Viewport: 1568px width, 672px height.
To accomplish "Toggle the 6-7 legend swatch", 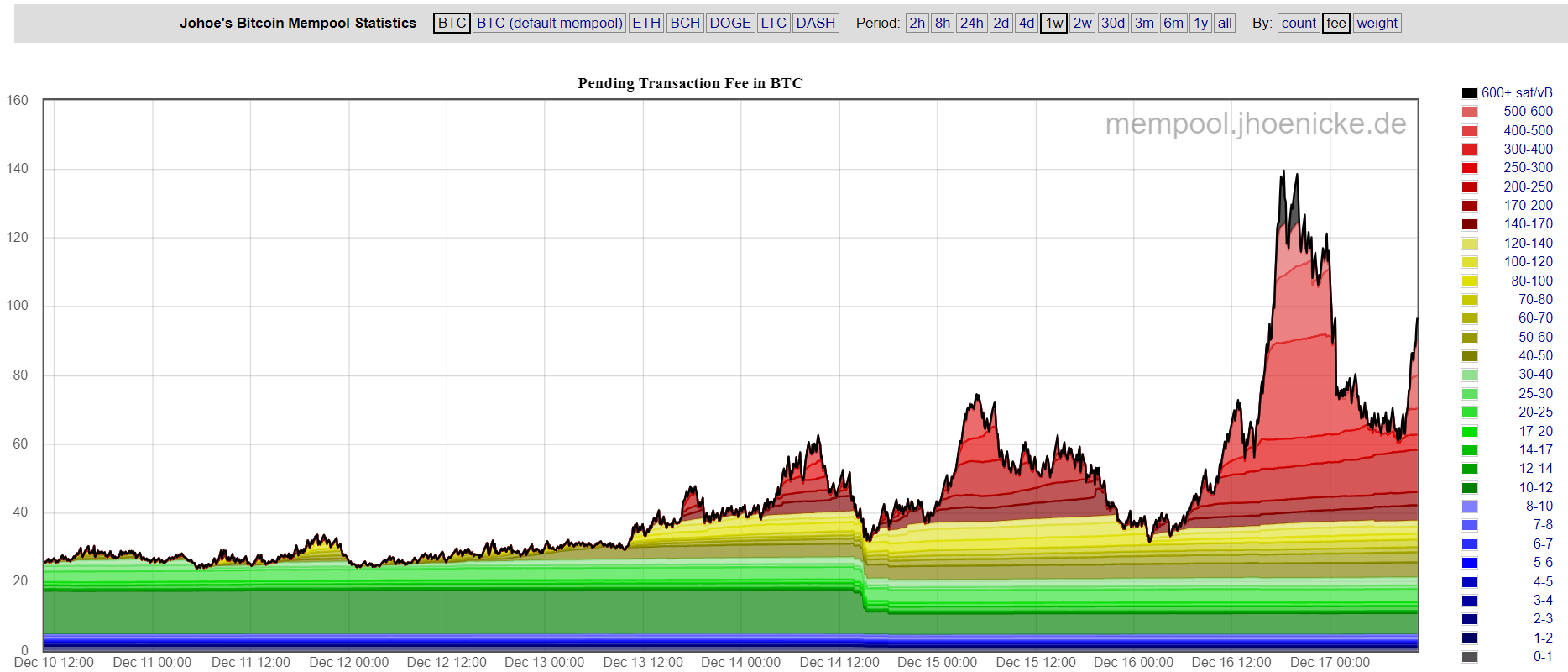I will tap(1469, 543).
